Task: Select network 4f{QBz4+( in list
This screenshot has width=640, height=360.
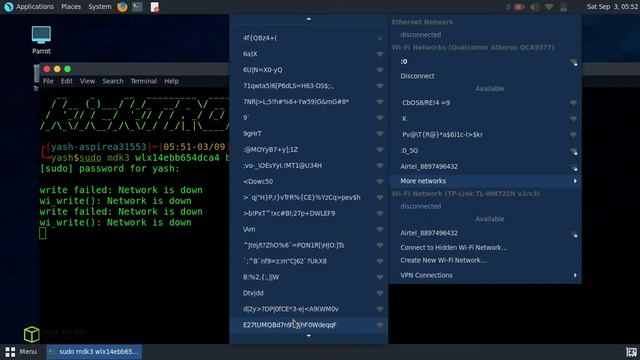Action: [309, 38]
